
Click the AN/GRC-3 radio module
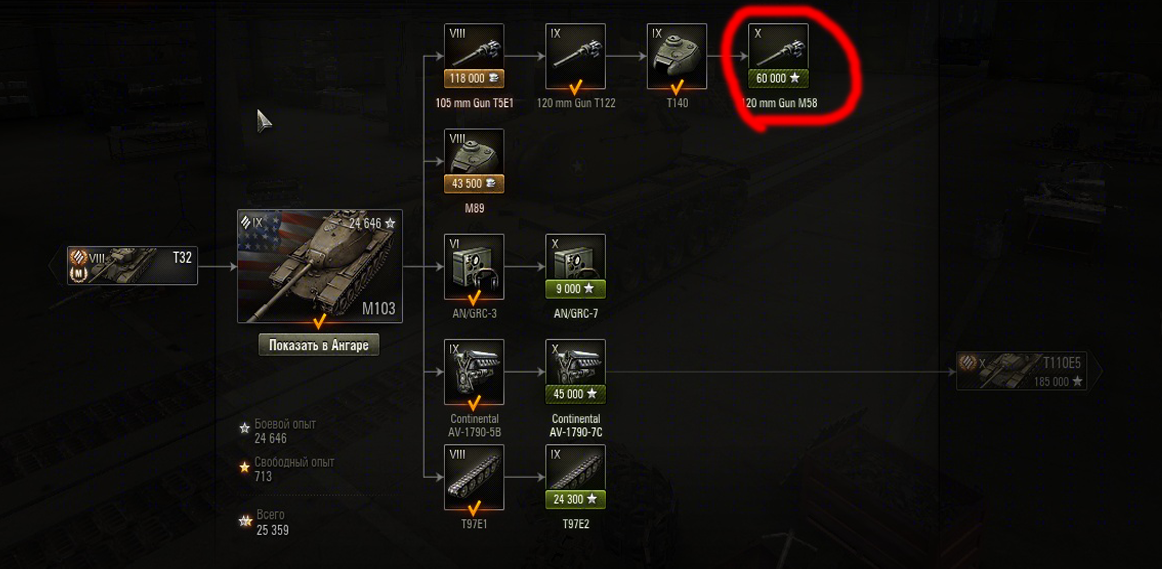(474, 267)
